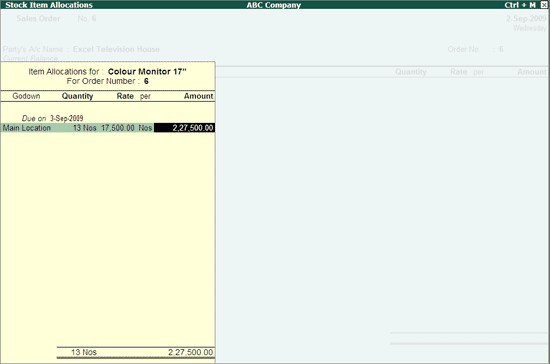Click the 13 Nos quantity field
This screenshot has width=550, height=364.
click(85, 128)
